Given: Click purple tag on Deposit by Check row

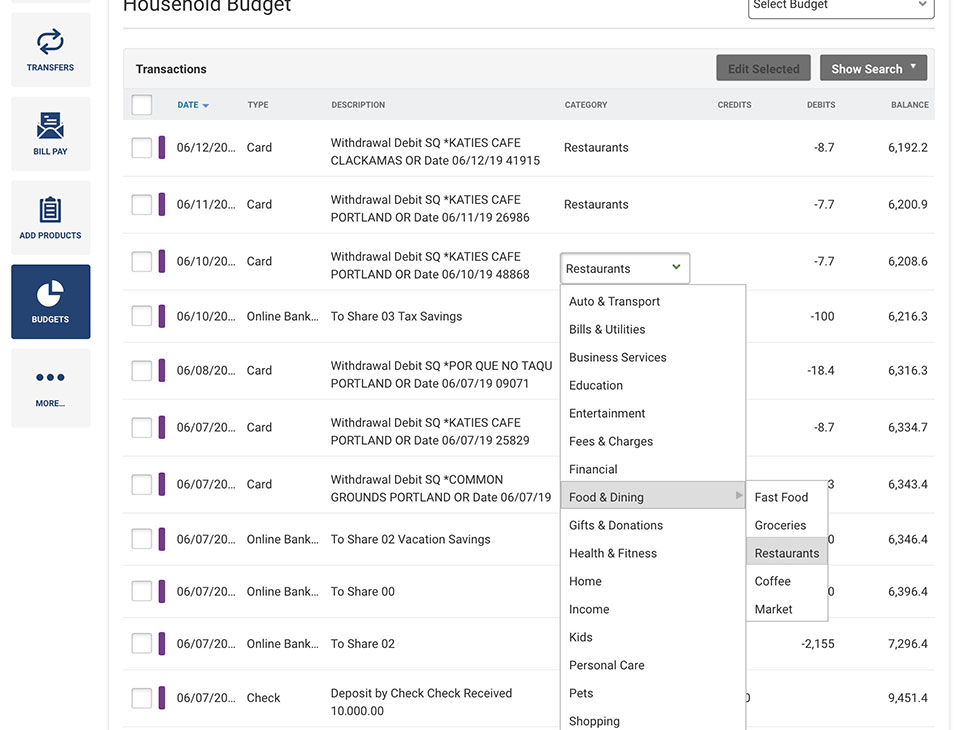Looking at the screenshot, I should click(x=162, y=698).
